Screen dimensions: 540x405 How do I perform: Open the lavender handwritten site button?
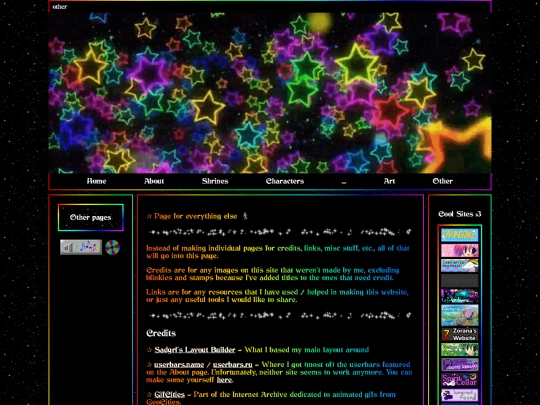(460, 395)
